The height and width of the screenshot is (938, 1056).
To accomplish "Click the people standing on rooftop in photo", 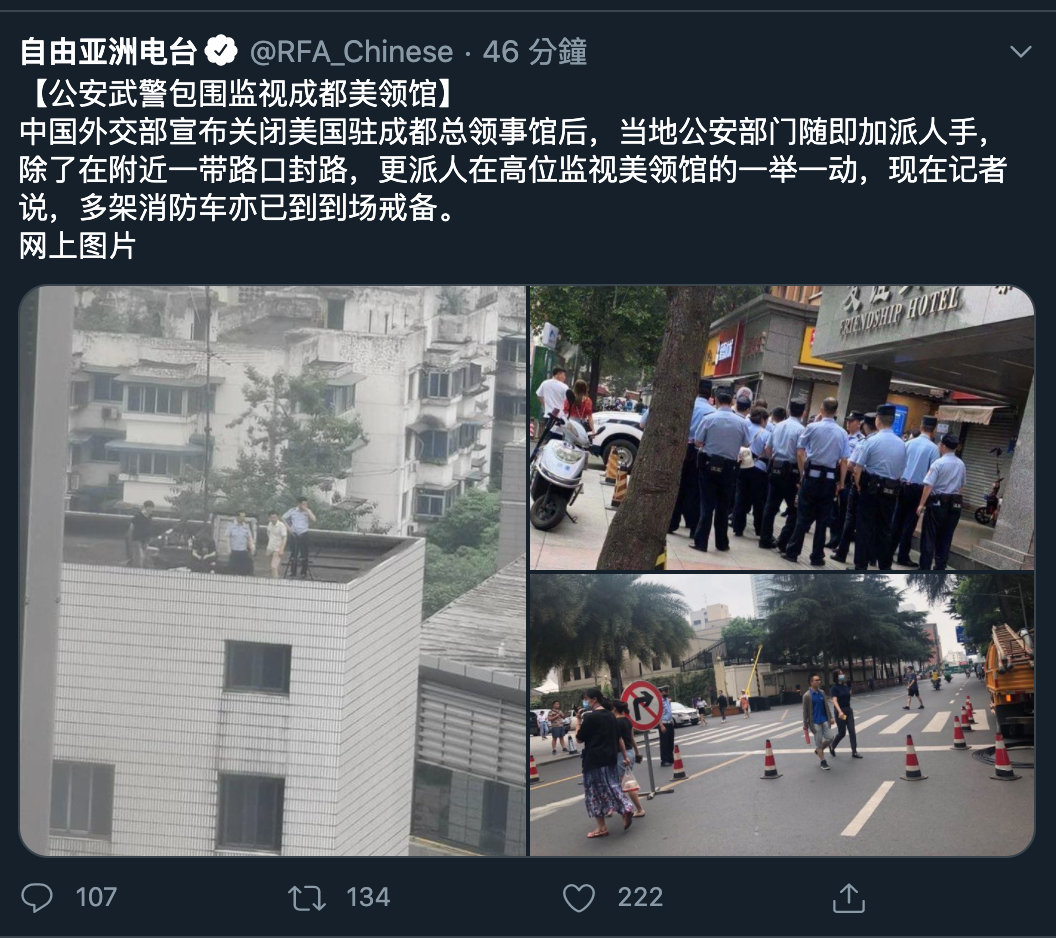I will 222,538.
